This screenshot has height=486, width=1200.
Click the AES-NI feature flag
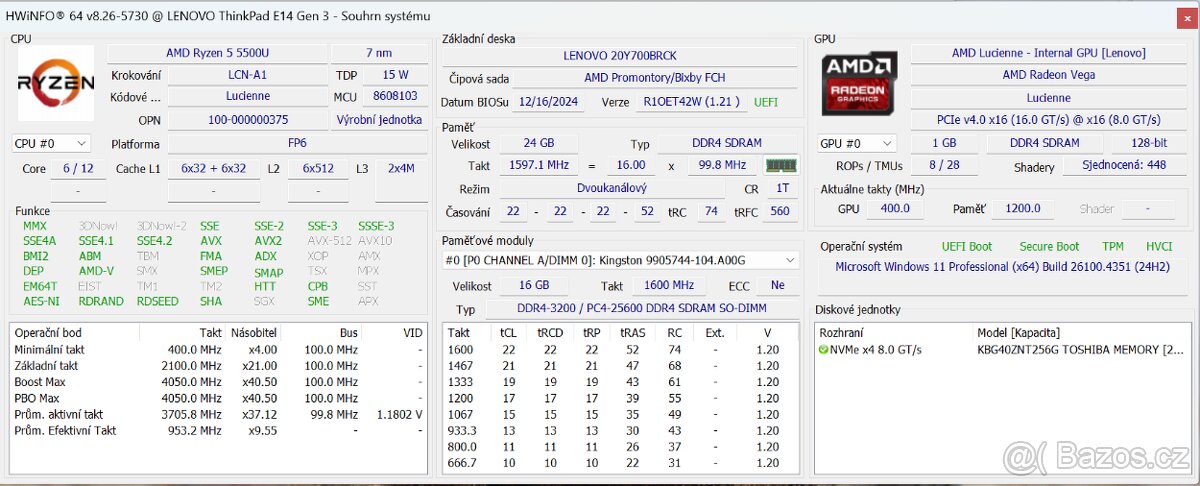tap(41, 301)
